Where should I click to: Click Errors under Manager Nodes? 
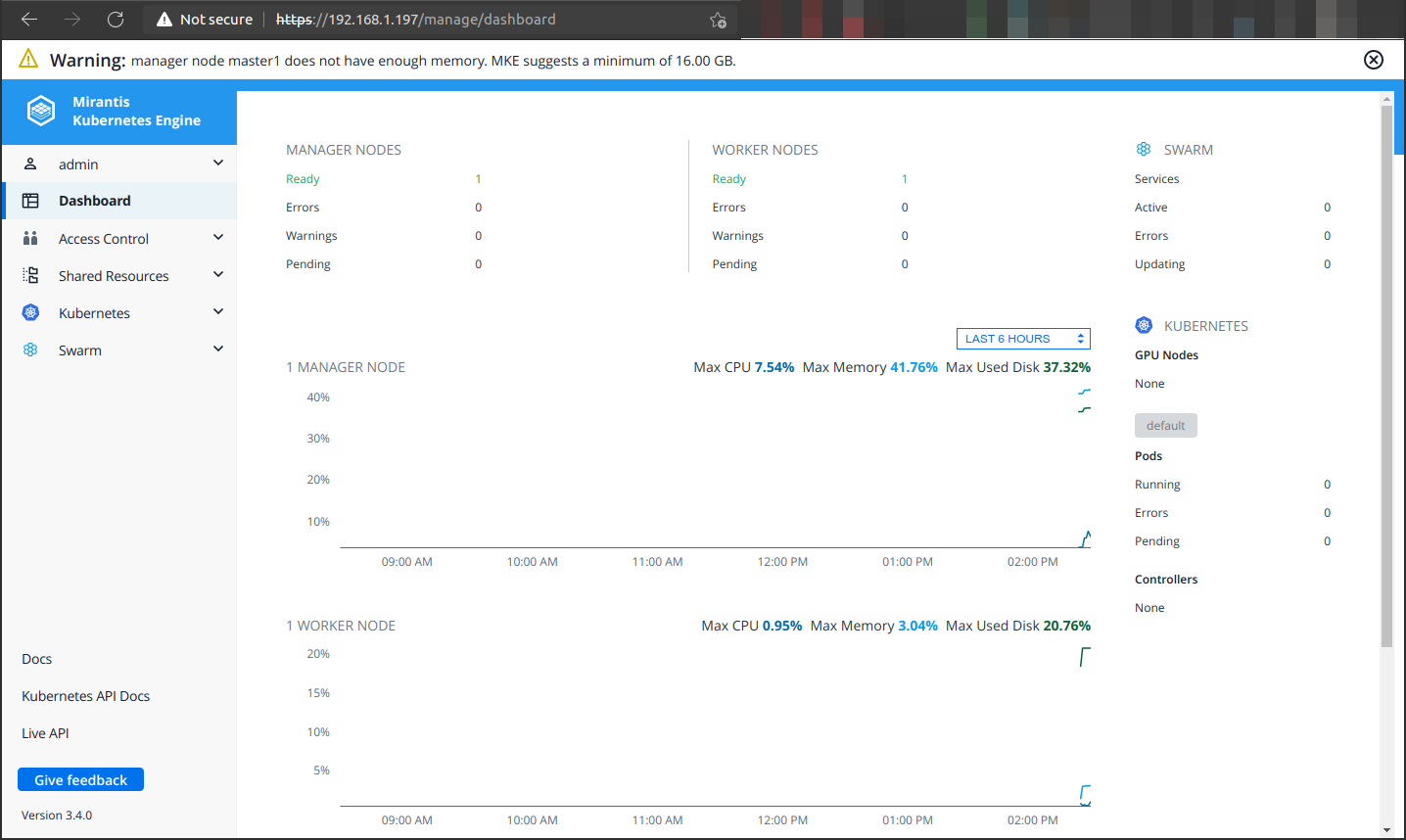click(303, 208)
